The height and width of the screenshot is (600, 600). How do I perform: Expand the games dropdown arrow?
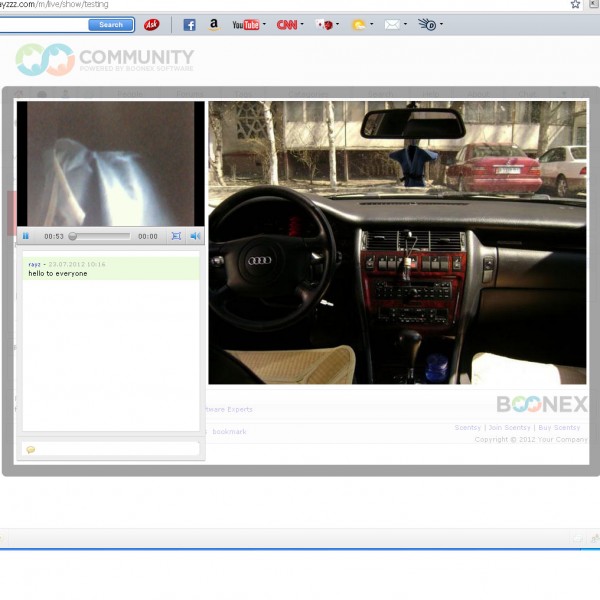click(337, 24)
